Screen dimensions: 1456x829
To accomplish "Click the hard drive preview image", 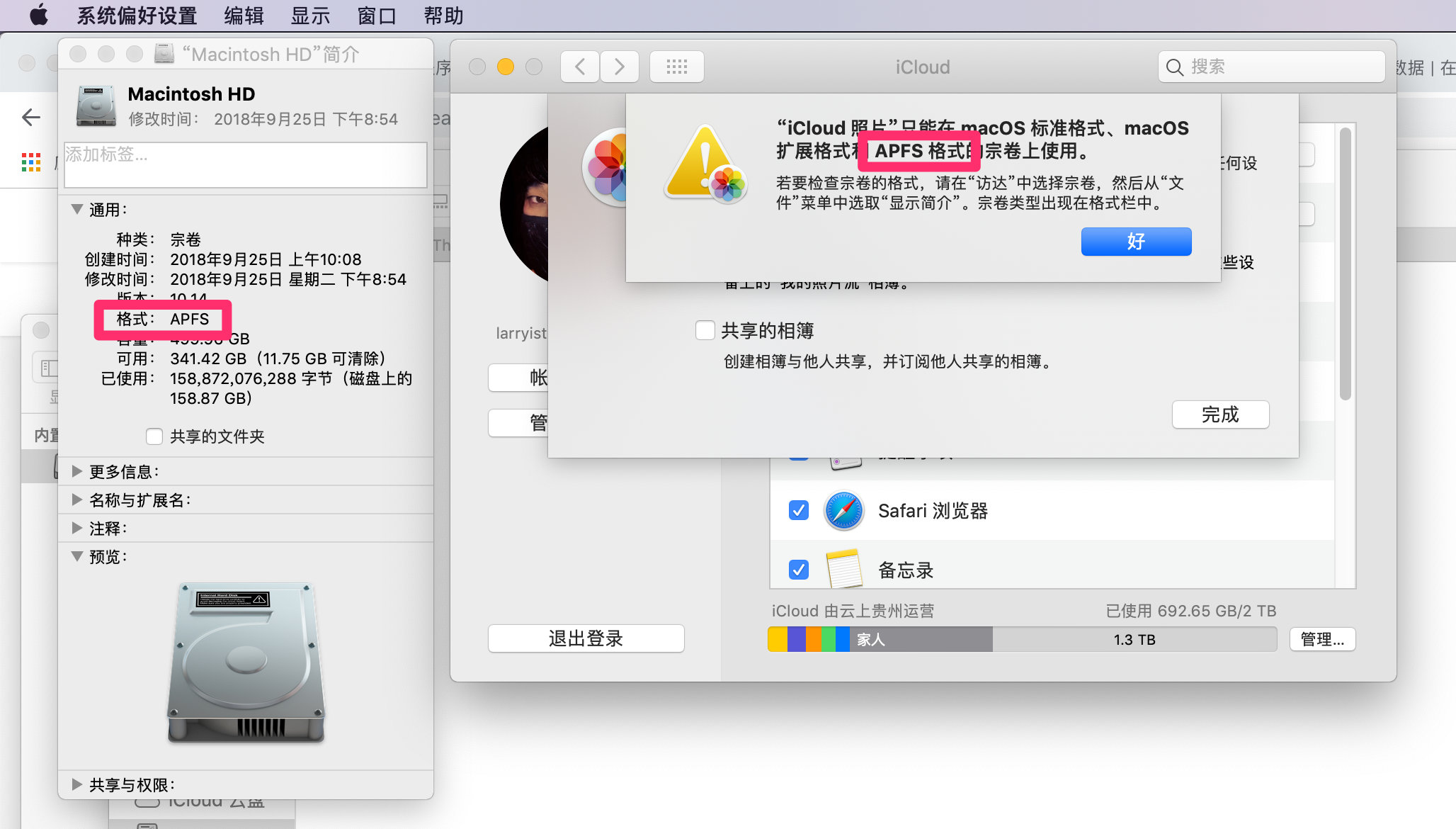I will (x=246, y=662).
